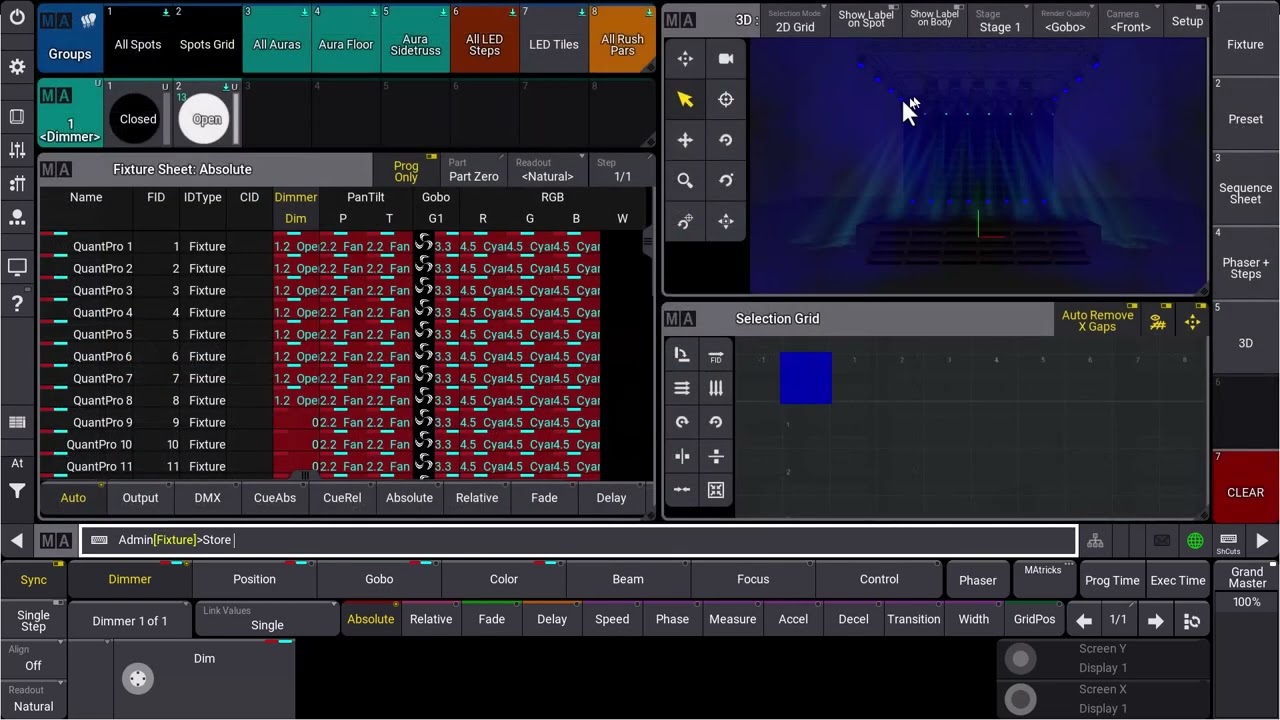The image size is (1280, 720).
Task: Click the power icon in the left sidebar
Action: point(17,18)
